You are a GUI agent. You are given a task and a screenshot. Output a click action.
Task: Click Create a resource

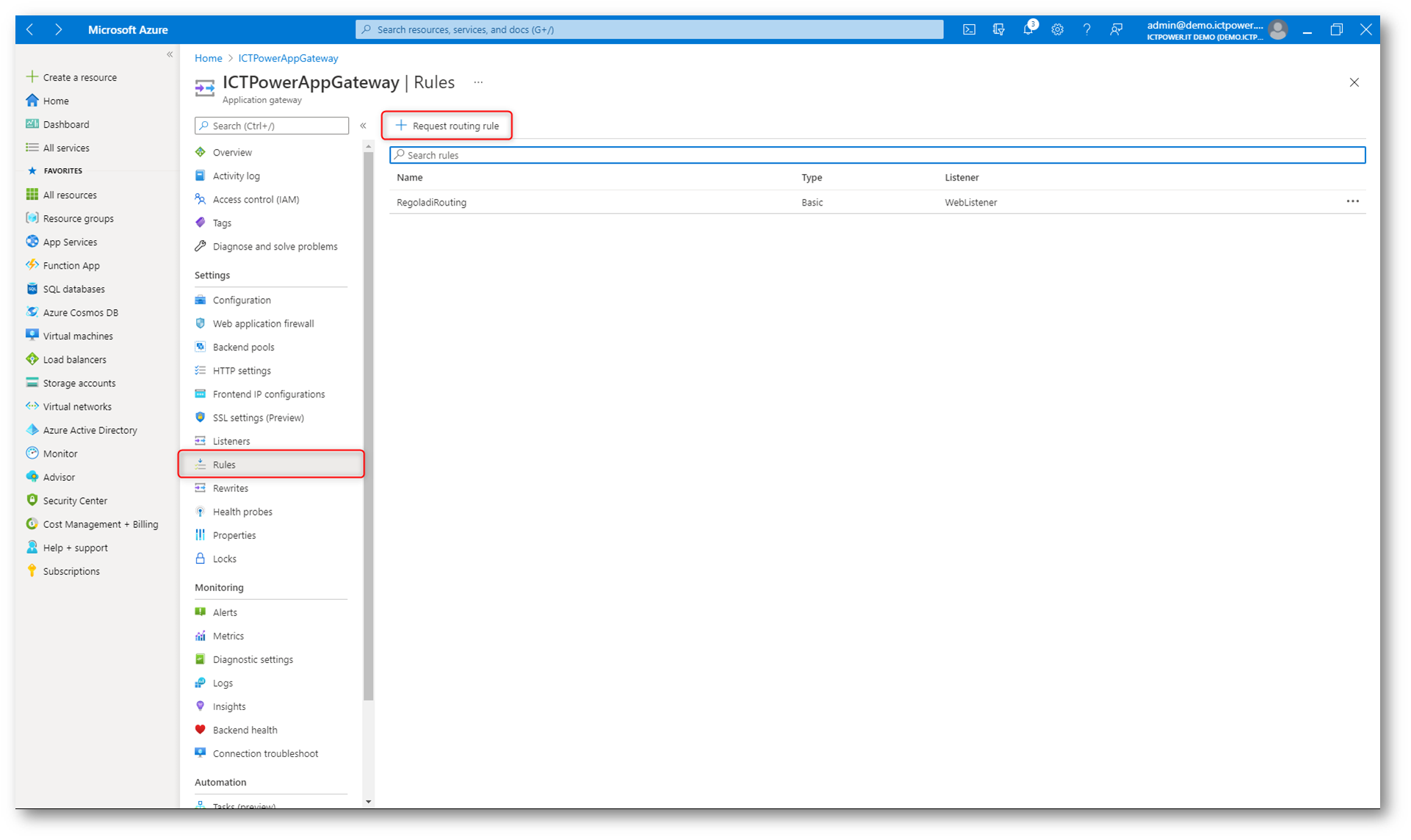pyautogui.click(x=71, y=77)
